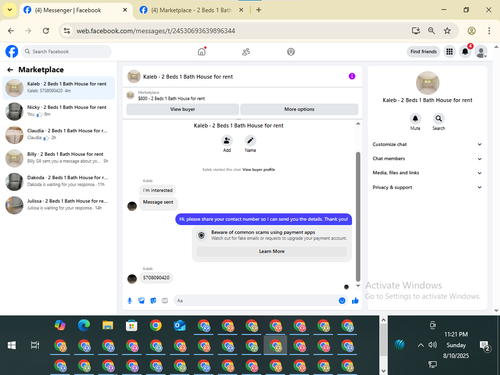Image resolution: width=500 pixels, height=375 pixels.
Task: Click the attach photo icon in composer
Action: point(141,301)
